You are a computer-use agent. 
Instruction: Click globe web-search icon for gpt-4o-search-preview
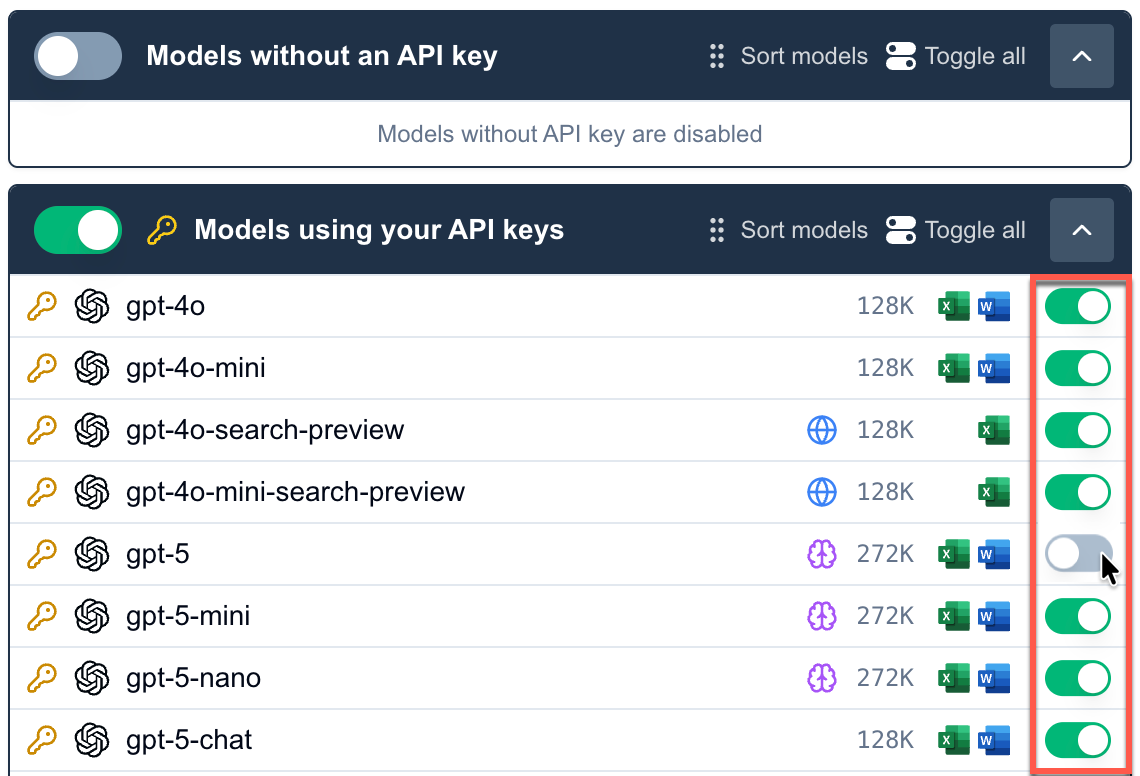(x=821, y=431)
